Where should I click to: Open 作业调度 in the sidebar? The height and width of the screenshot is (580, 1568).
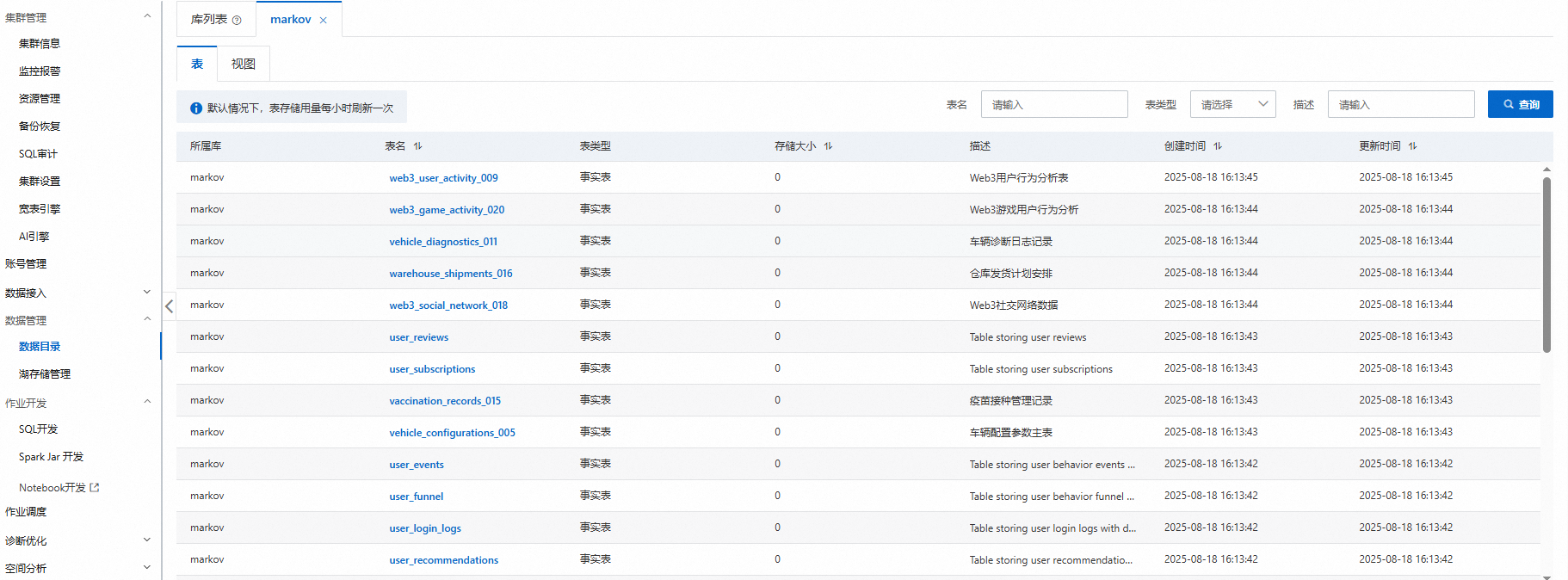(26, 512)
